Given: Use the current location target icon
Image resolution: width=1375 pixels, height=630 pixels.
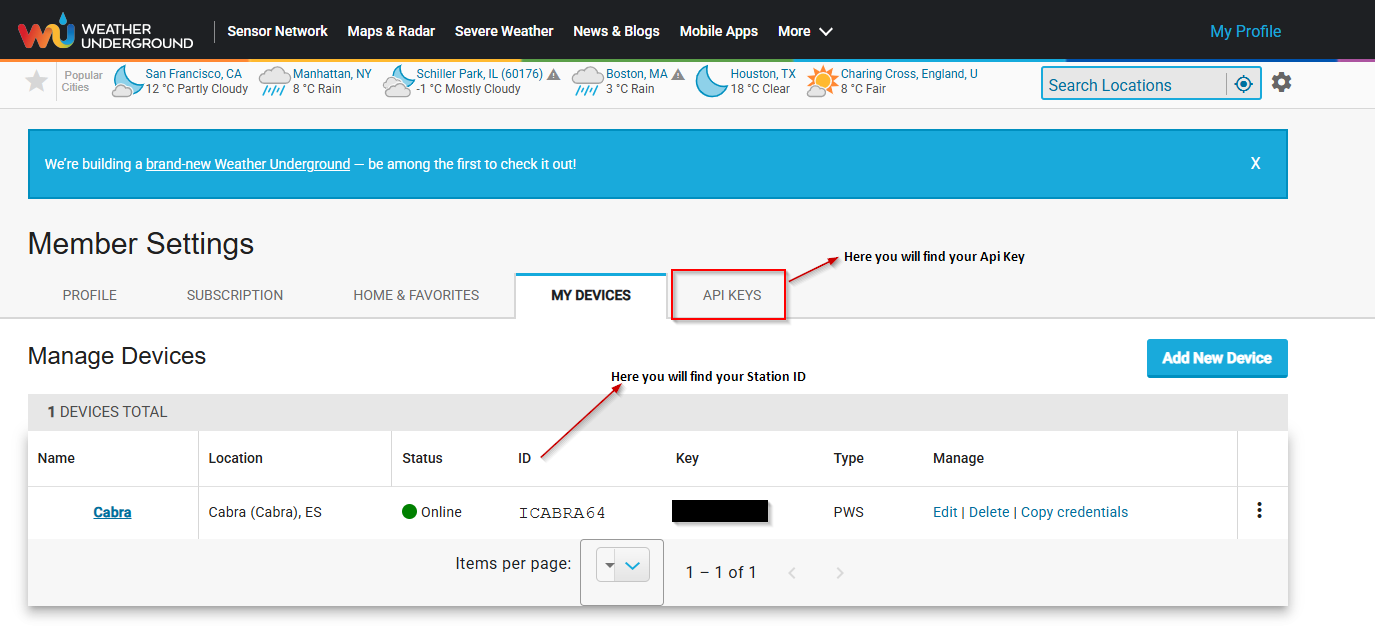Looking at the screenshot, I should 1243,84.
